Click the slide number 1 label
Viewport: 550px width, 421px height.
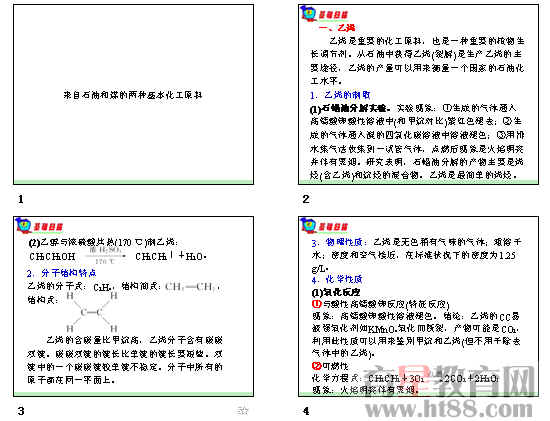tap(21, 199)
